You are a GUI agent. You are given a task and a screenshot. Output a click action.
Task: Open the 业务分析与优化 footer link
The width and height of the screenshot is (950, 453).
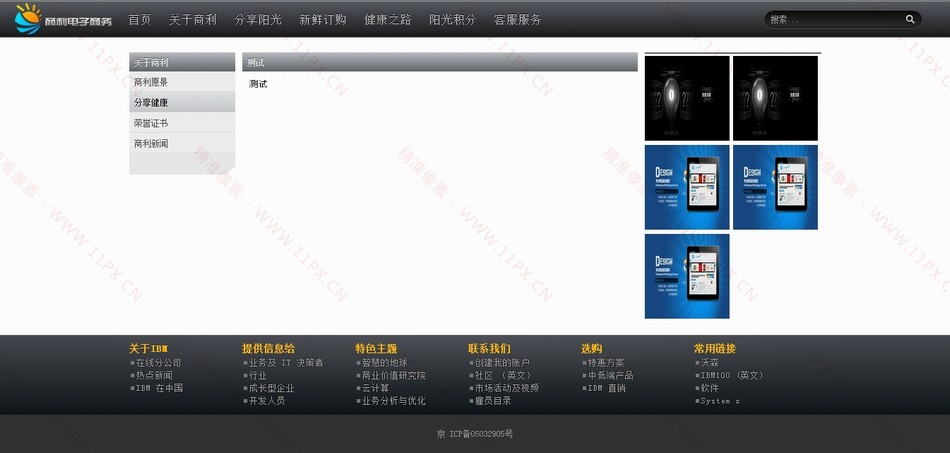(394, 401)
